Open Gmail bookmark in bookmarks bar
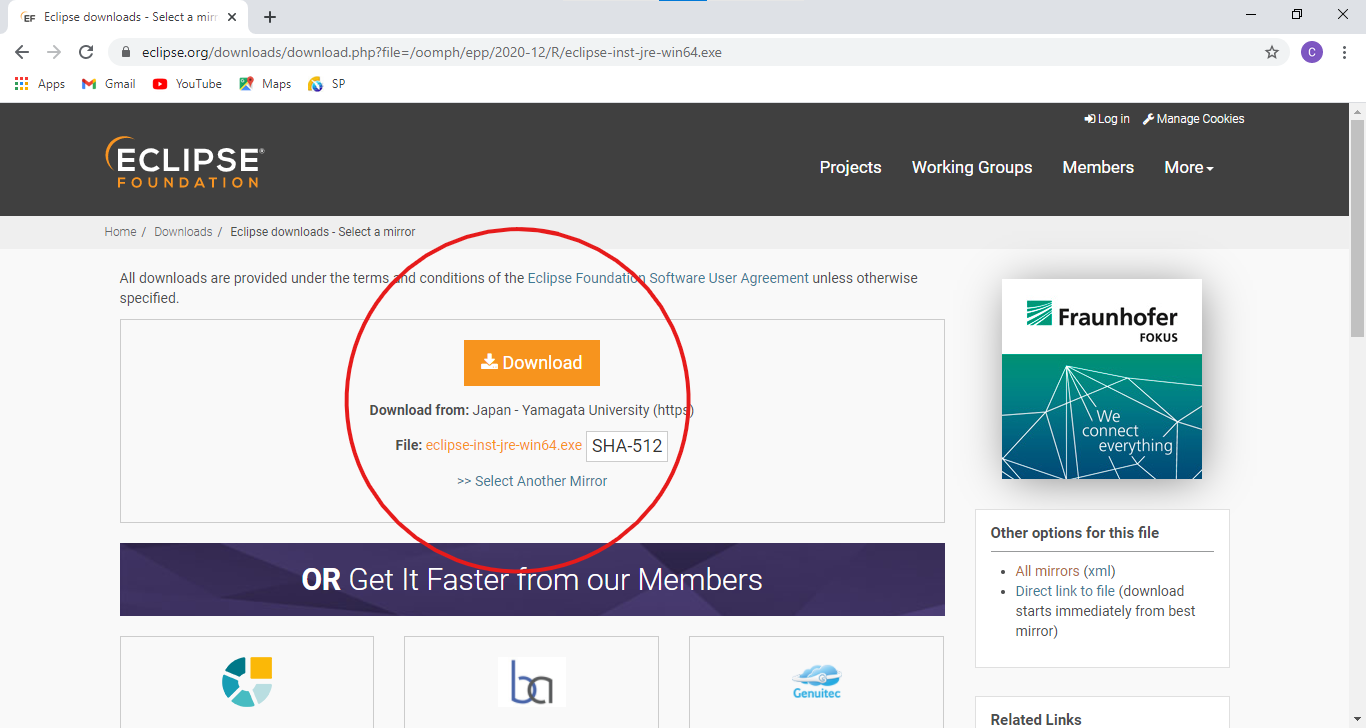1366x728 pixels. click(109, 84)
